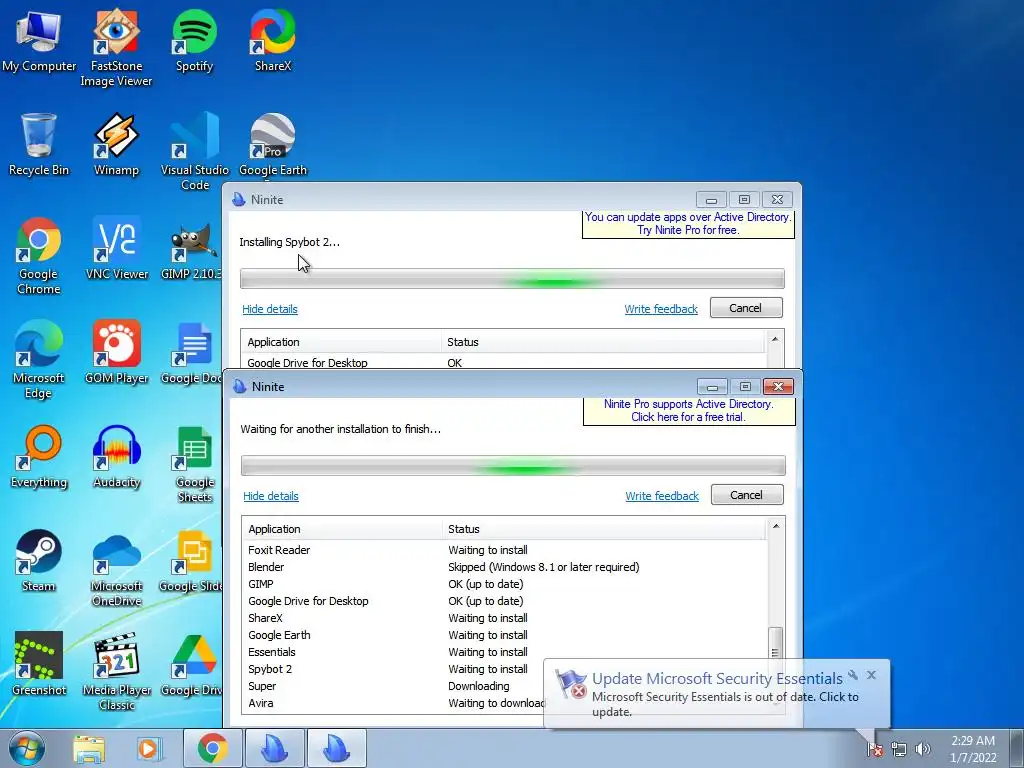Switch to Chrome in the taskbar
This screenshot has width=1024, height=768.
pyautogui.click(x=212, y=748)
